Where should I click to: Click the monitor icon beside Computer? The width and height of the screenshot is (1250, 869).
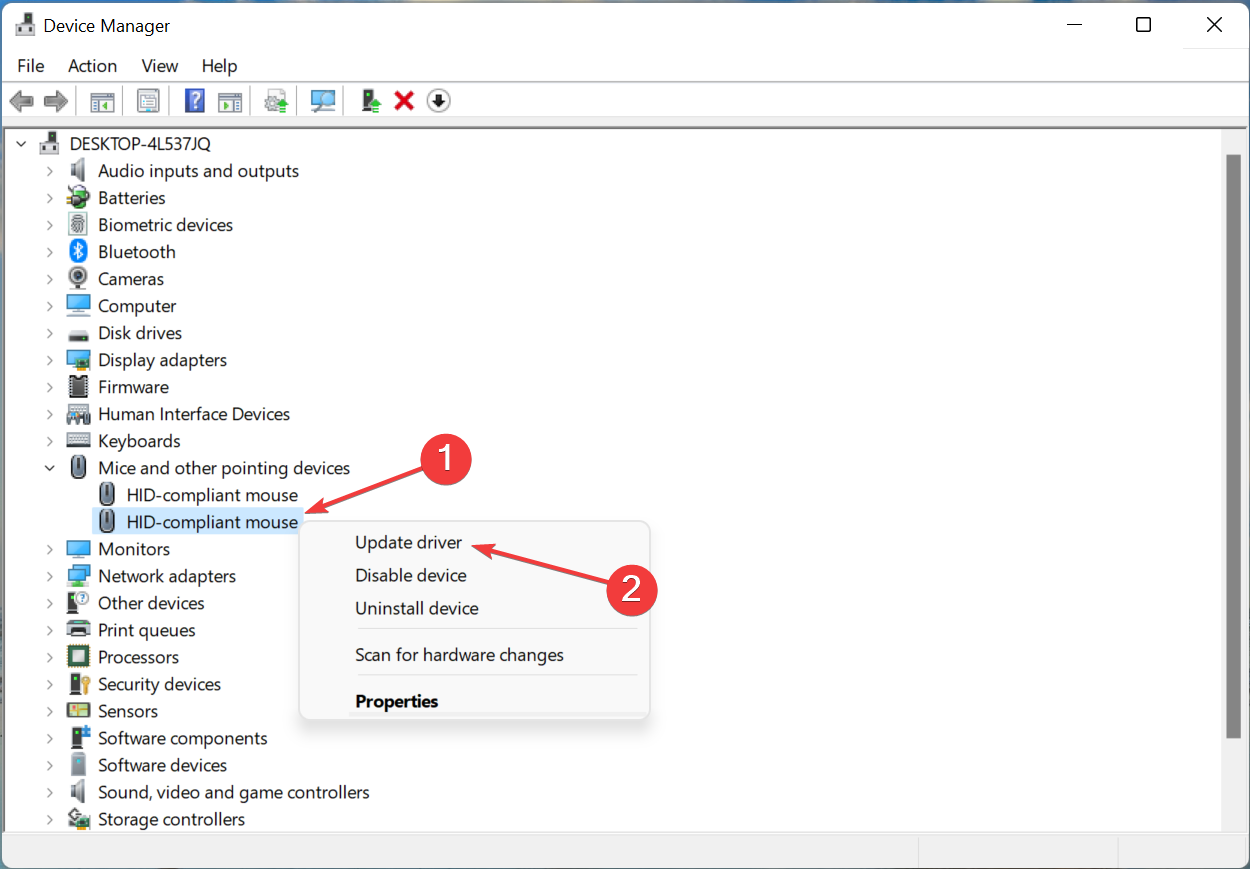point(78,306)
